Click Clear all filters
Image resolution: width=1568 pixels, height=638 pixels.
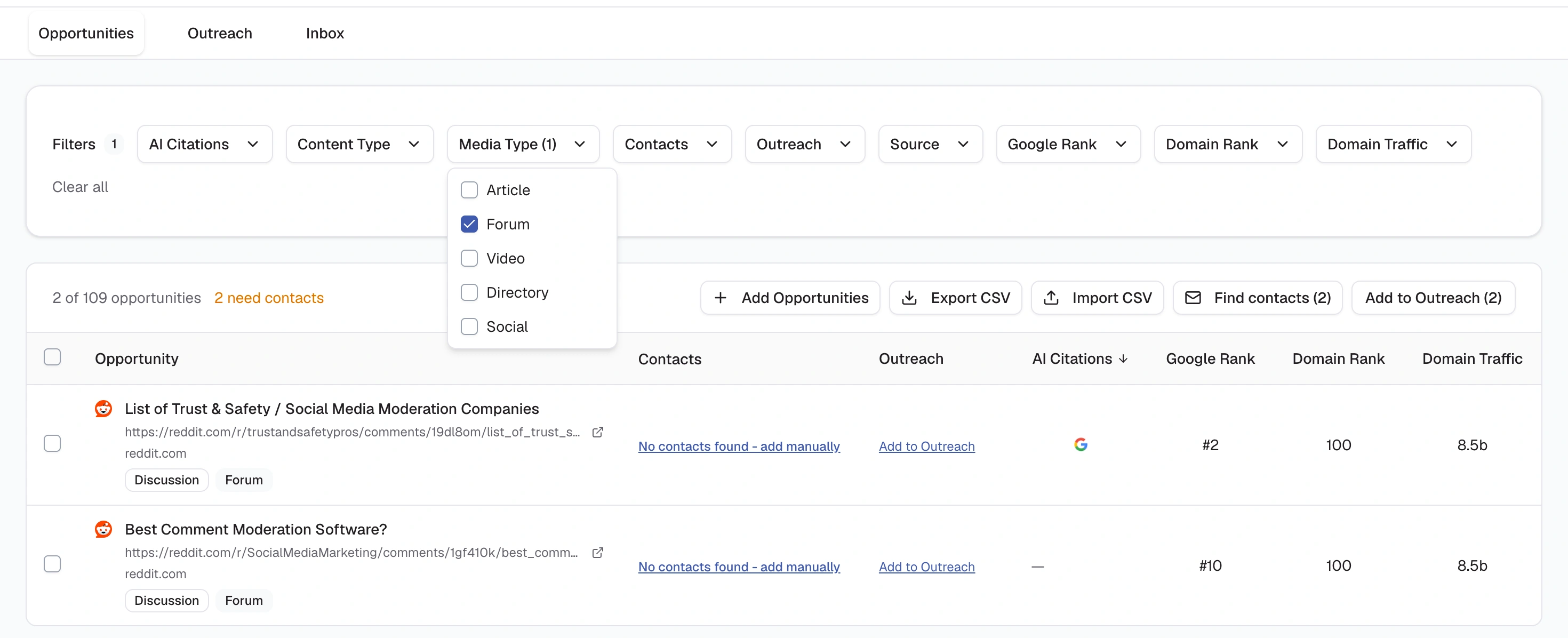(x=80, y=187)
